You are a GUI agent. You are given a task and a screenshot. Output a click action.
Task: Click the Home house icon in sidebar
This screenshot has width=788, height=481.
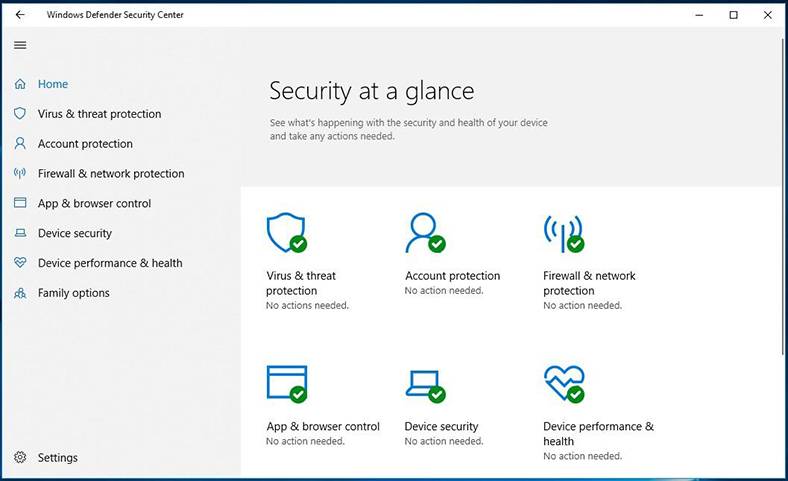(x=20, y=84)
